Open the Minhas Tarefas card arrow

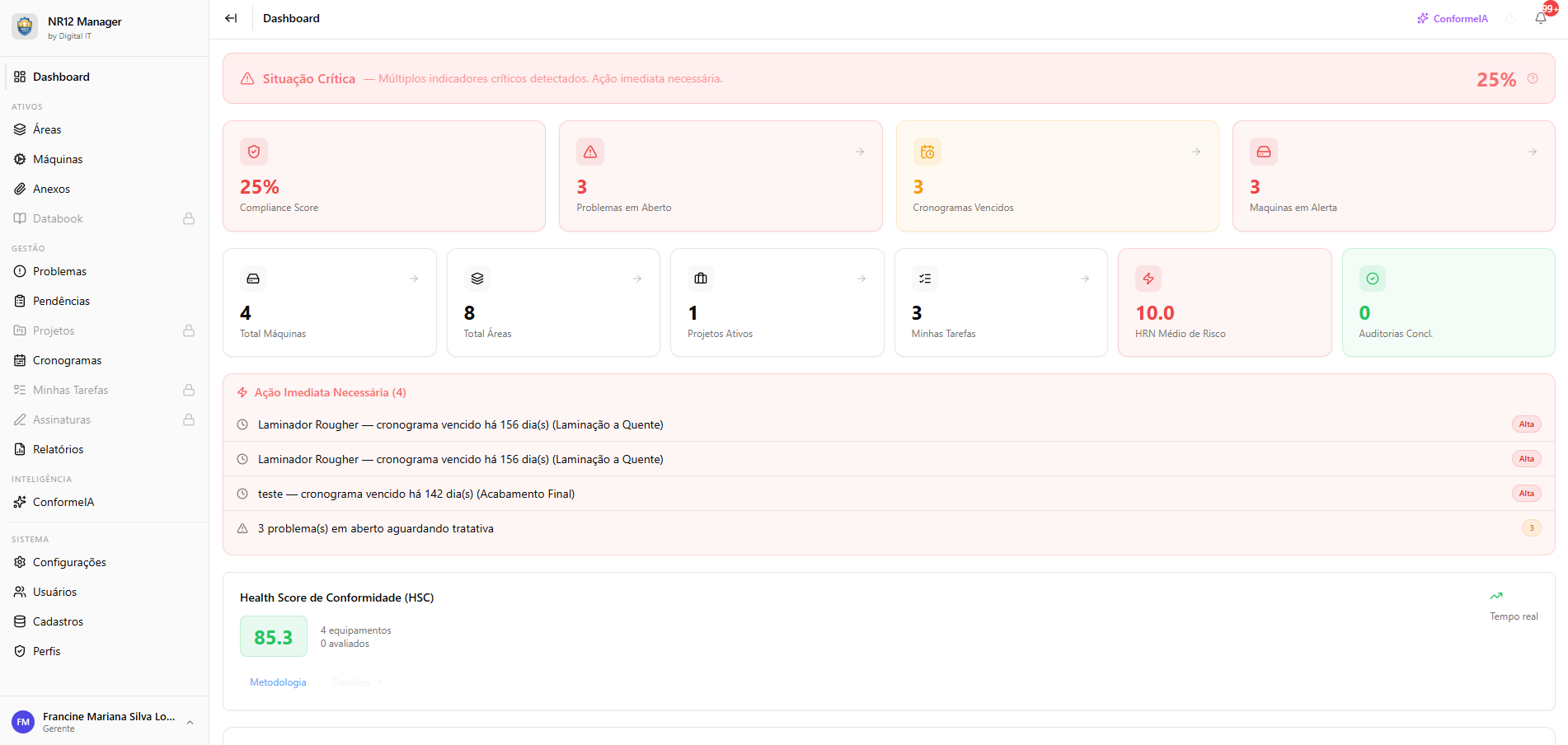pos(1085,279)
